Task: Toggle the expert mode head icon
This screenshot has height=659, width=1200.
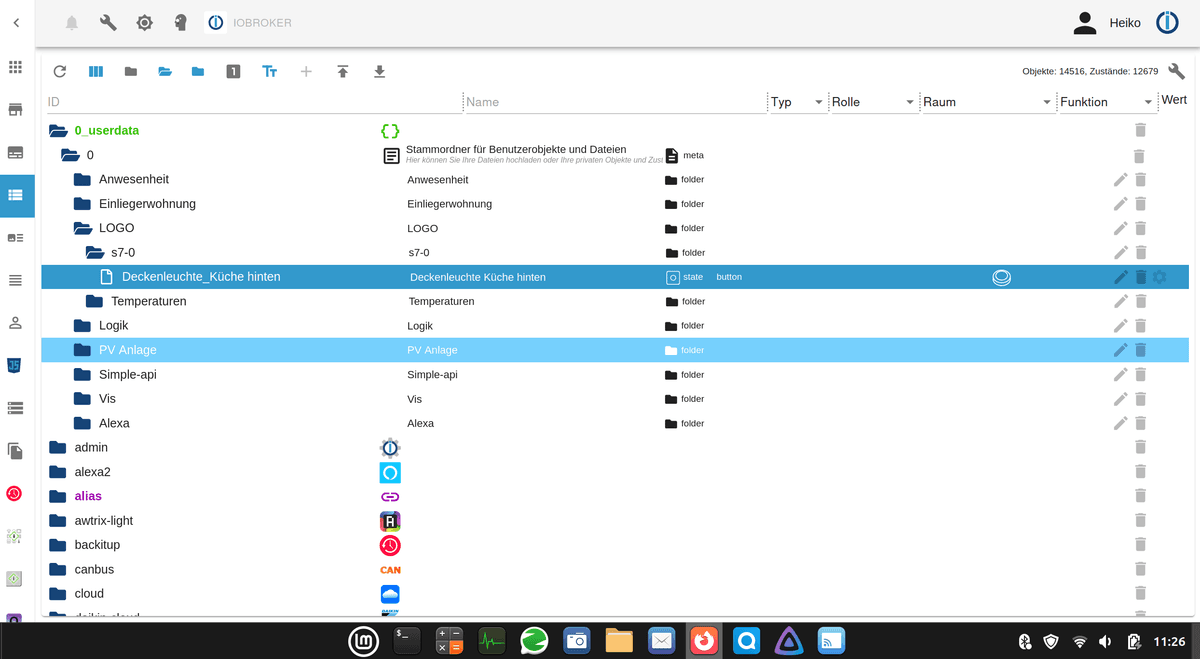Action: [181, 22]
